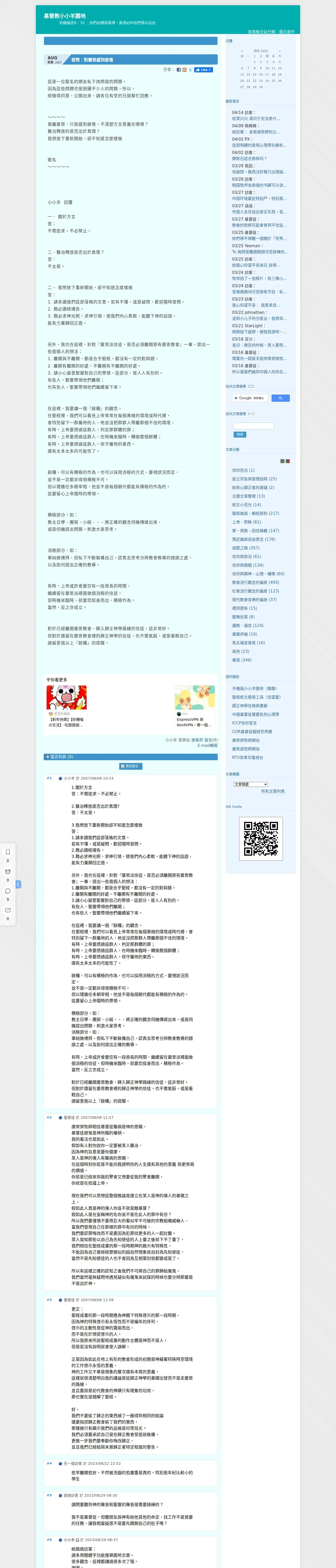Click the comment #6 permalink number

pyautogui.click(x=49, y=1540)
